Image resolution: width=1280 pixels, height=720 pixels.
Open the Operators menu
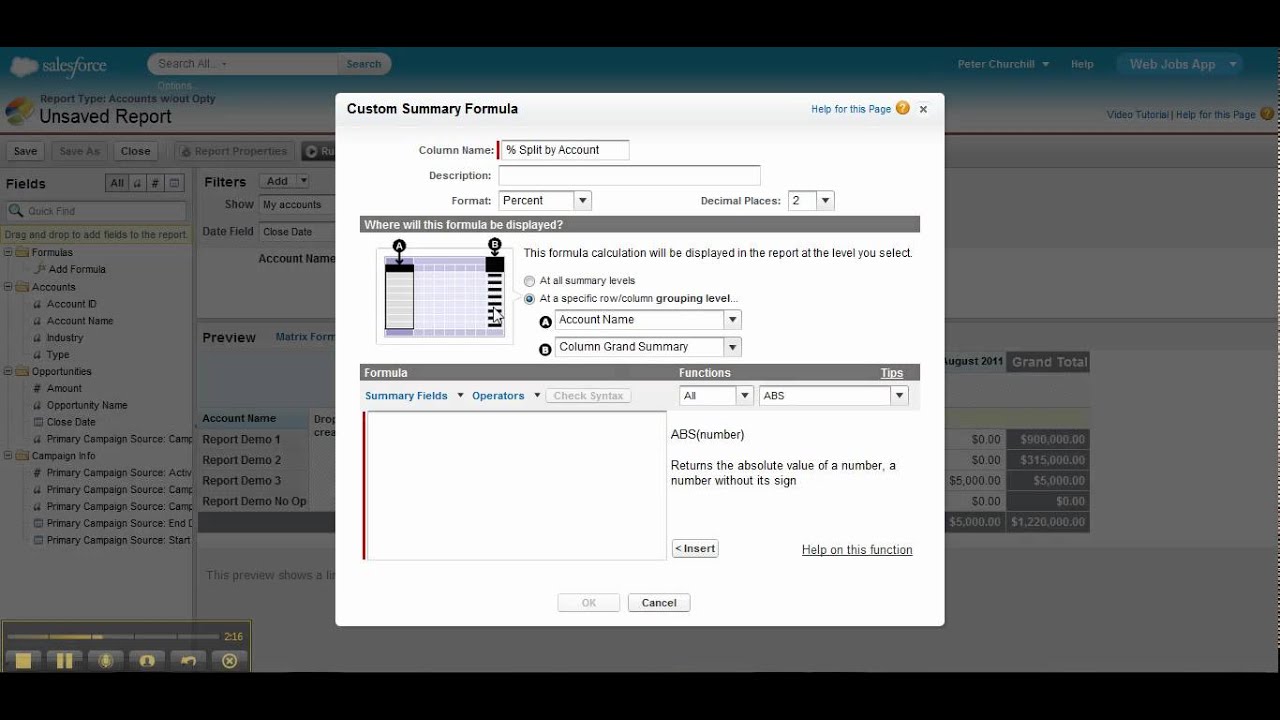[506, 396]
